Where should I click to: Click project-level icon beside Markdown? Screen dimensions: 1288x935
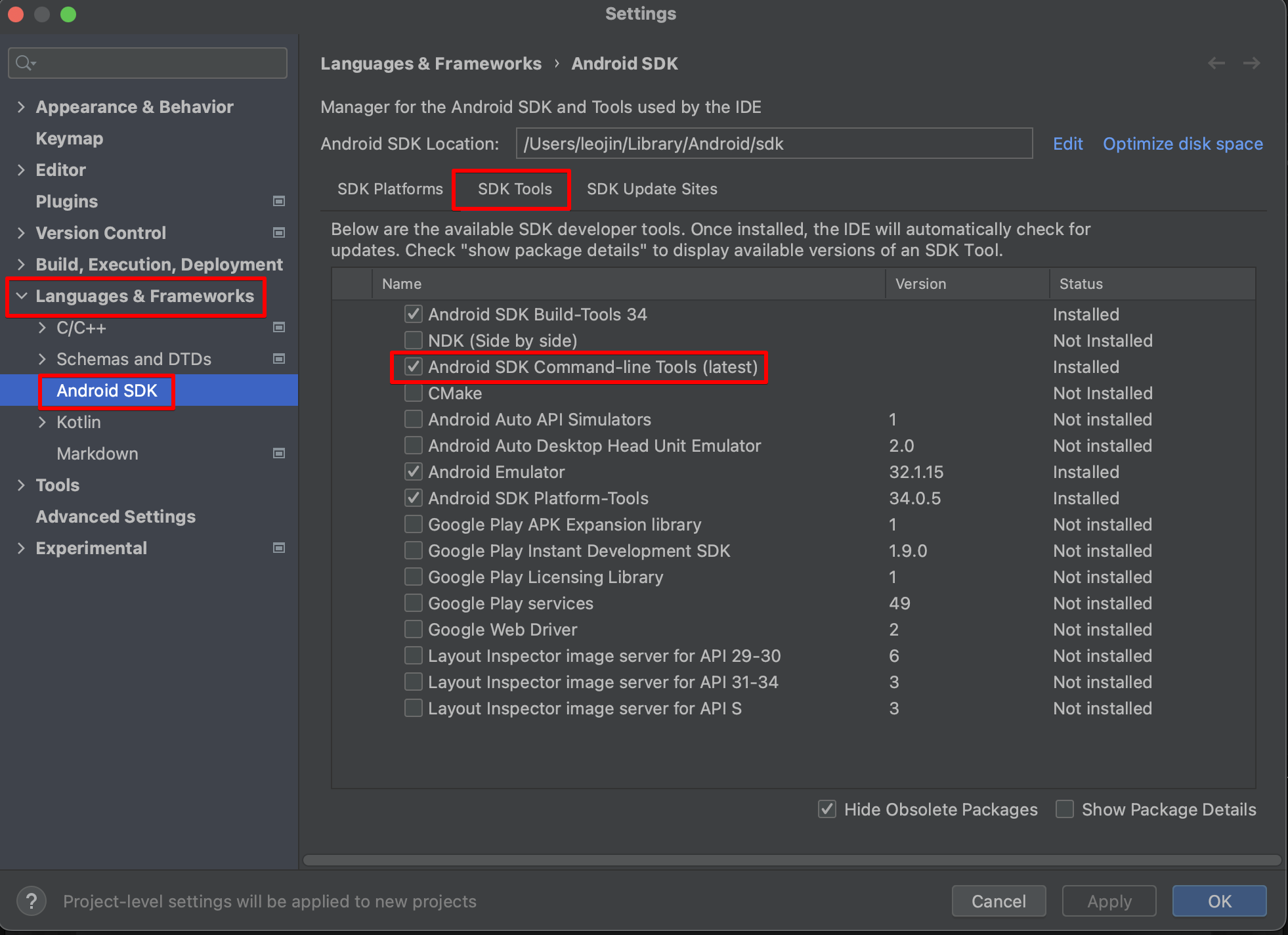point(279,453)
